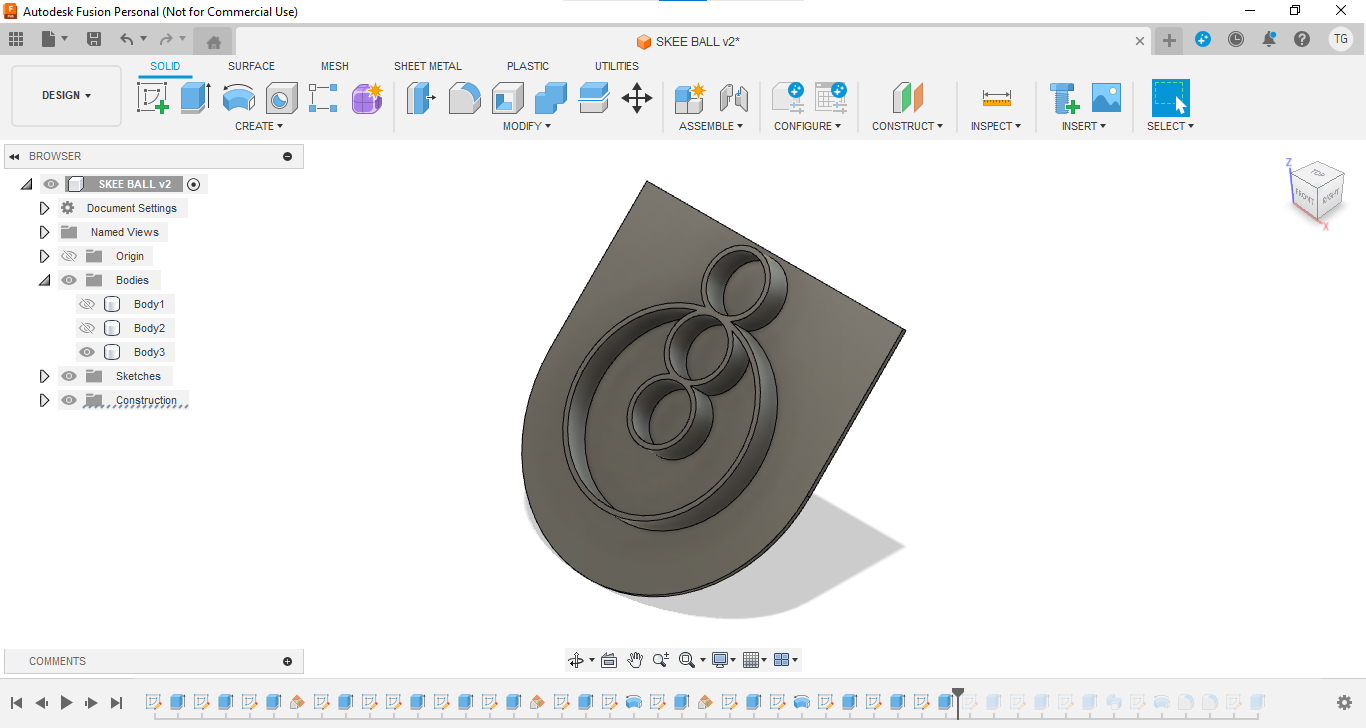
Task: Select the Measure tool
Action: (996, 98)
